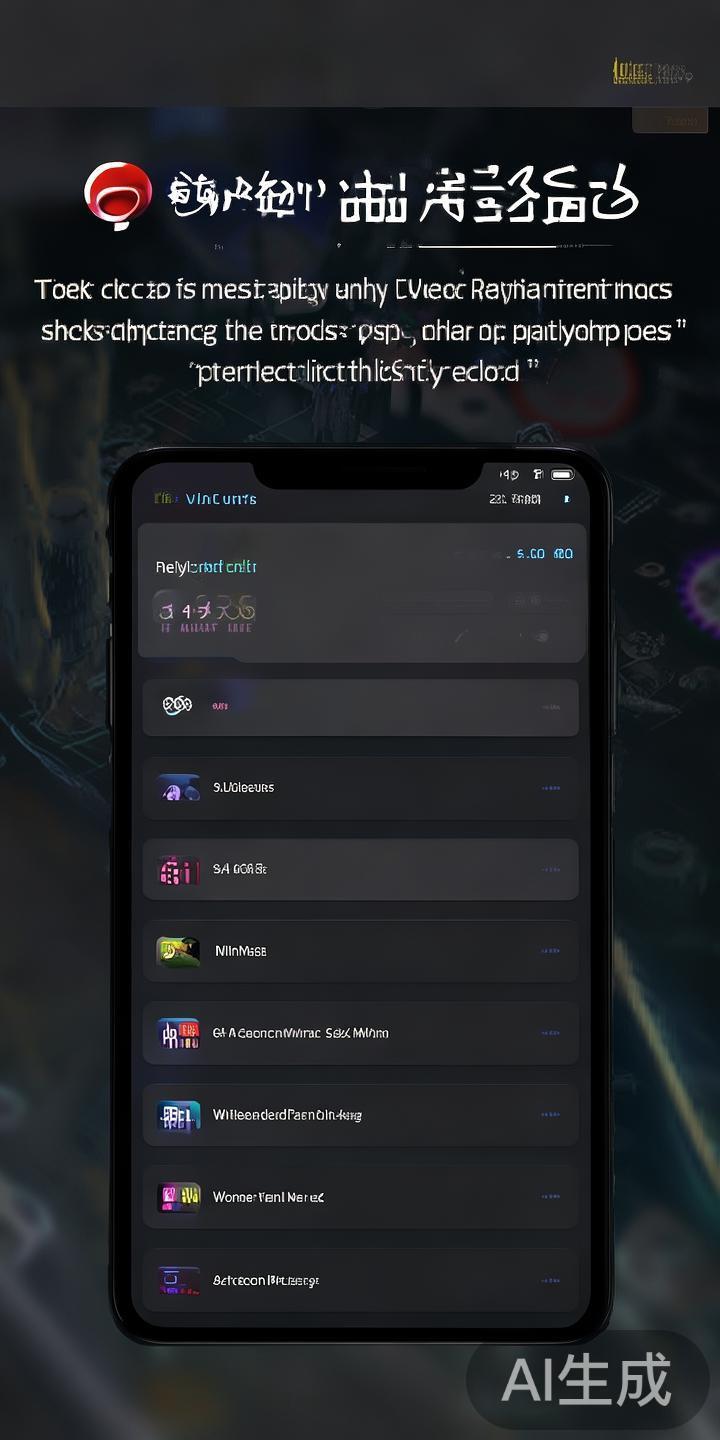Open dots menu on SA 60R8t row

[x=551, y=870]
